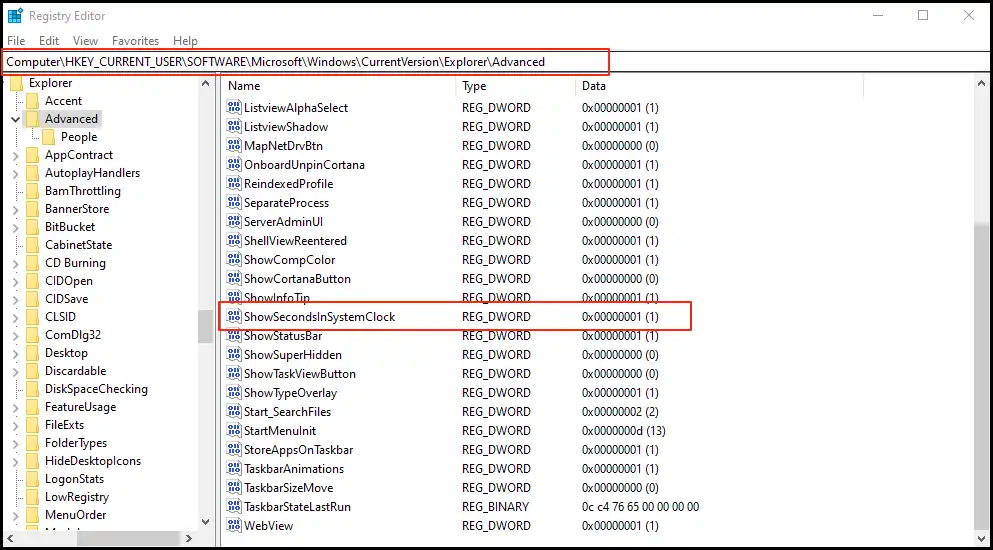Click the SeparateProcess value icon

coord(234,203)
